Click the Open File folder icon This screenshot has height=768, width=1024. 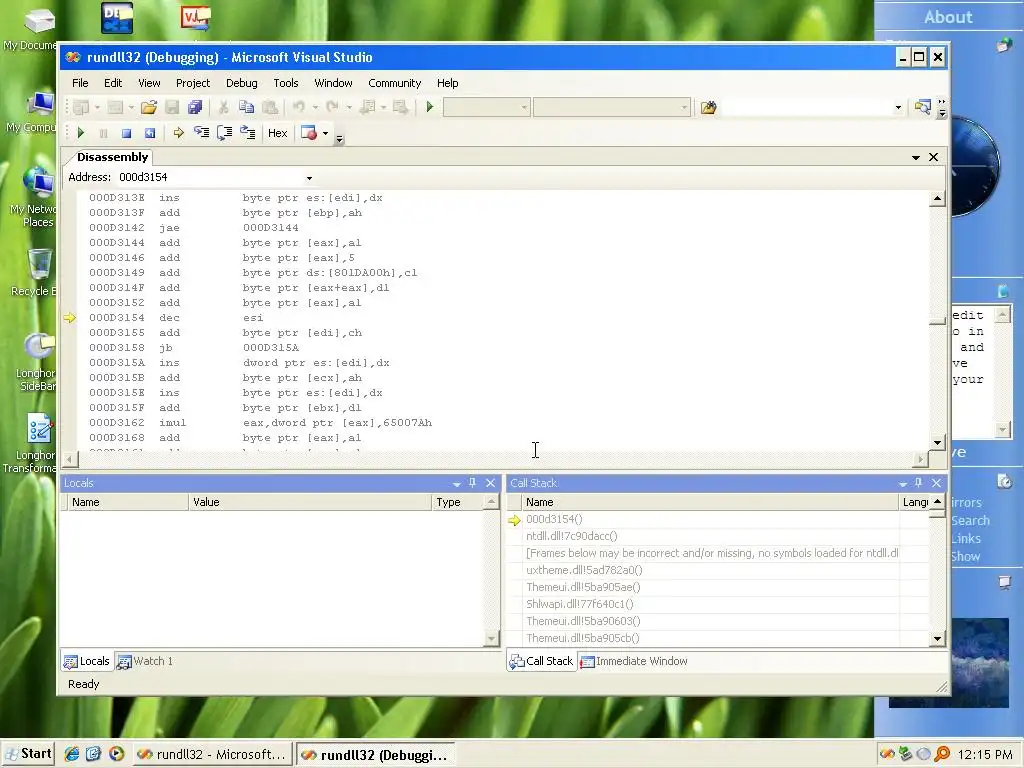149,107
